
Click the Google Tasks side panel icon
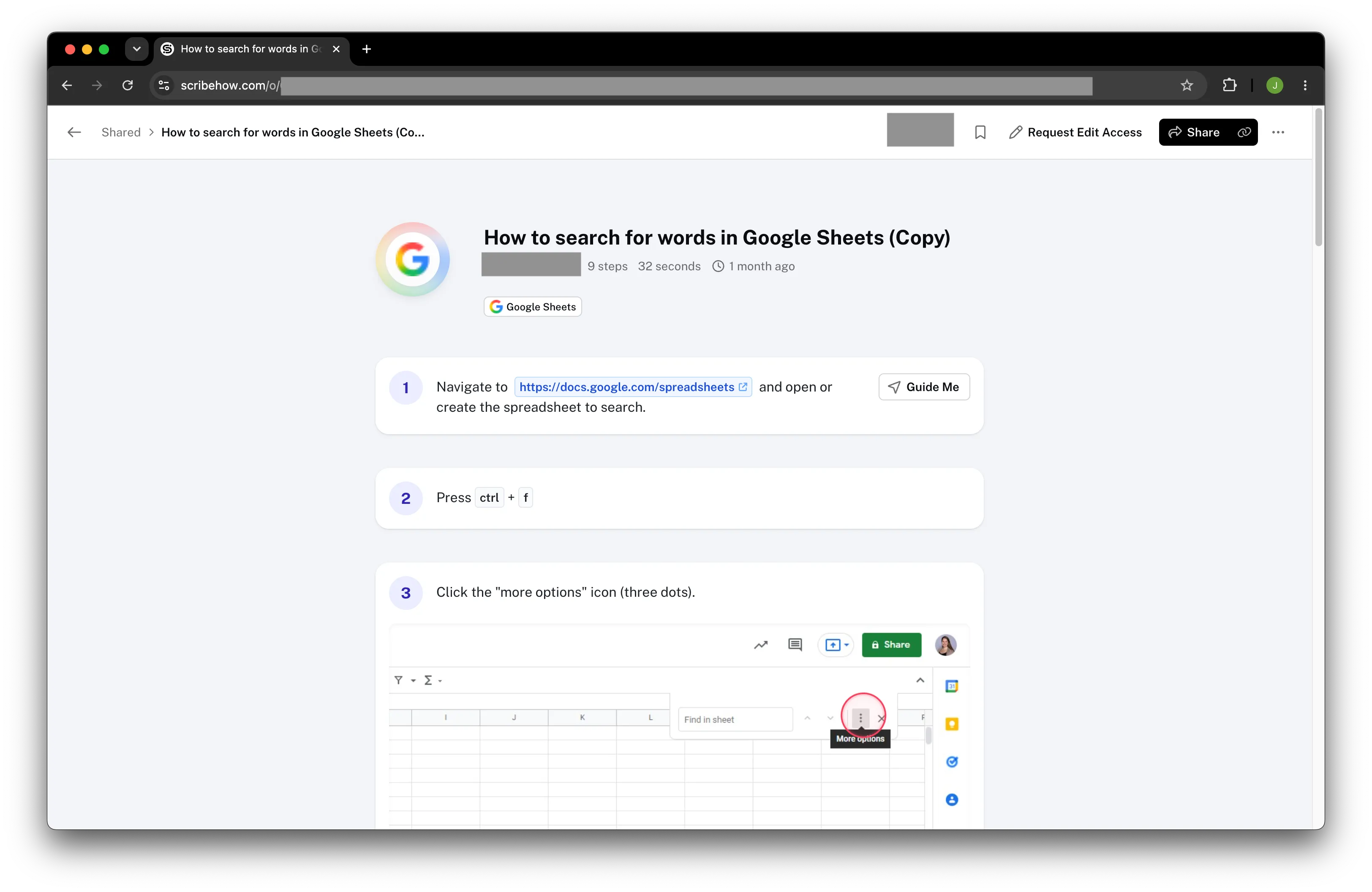(x=952, y=762)
